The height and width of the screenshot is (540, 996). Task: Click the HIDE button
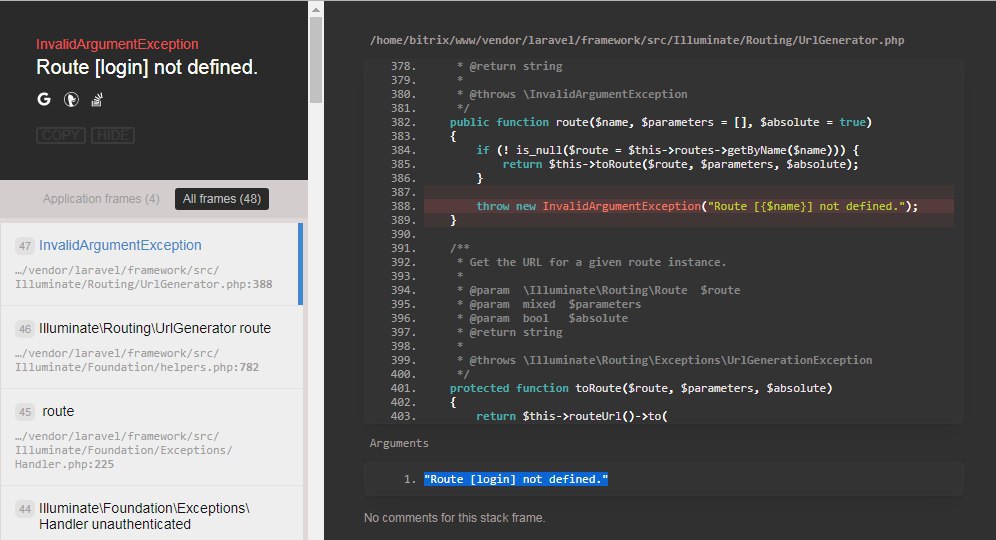coord(113,135)
